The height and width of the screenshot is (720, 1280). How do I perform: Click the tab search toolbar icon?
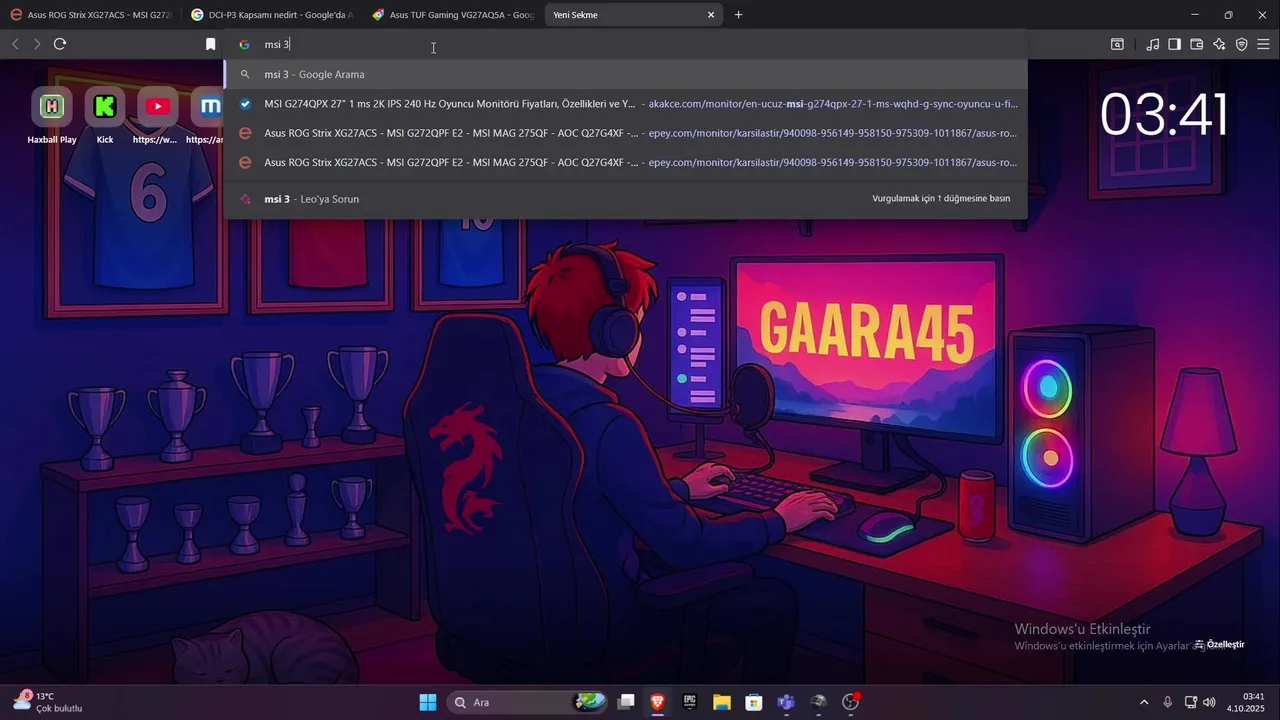1117,44
